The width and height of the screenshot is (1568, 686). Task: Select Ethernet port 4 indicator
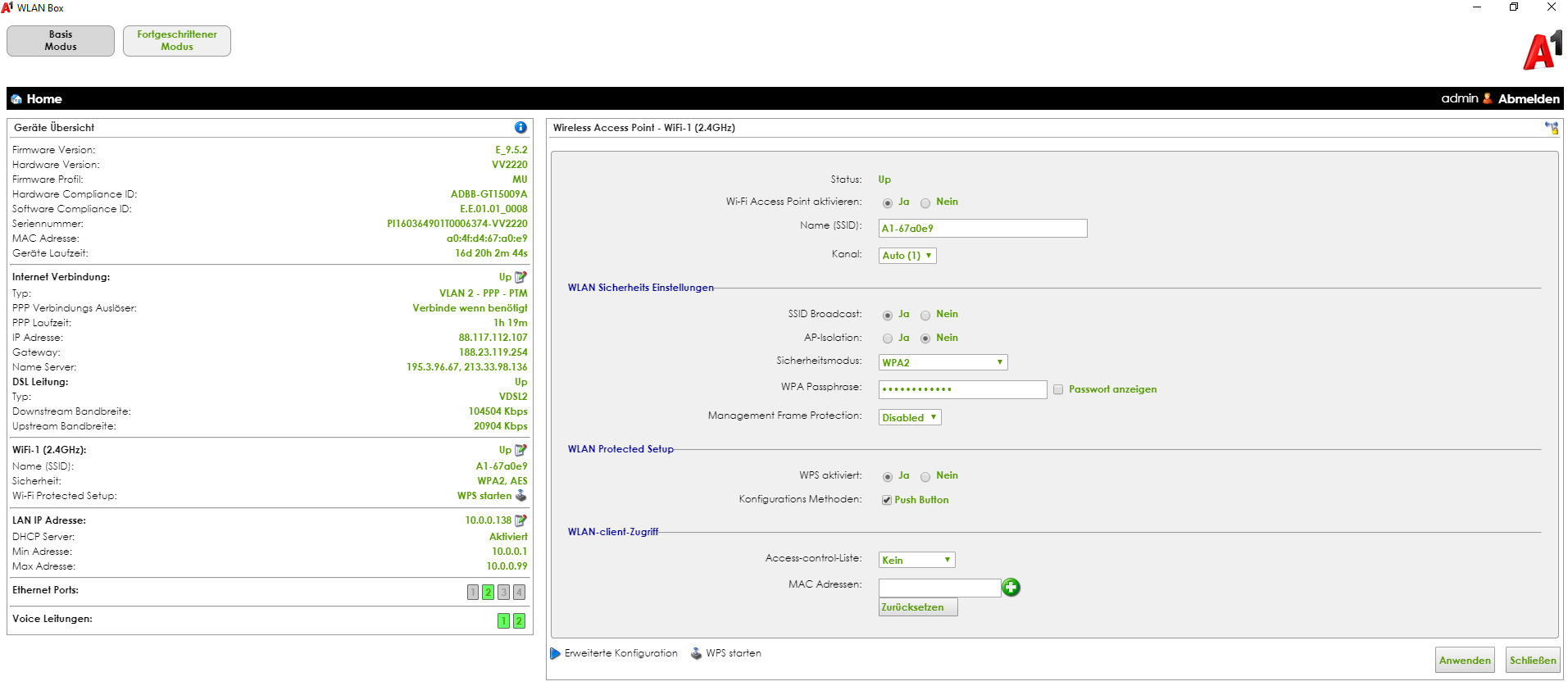520,593
